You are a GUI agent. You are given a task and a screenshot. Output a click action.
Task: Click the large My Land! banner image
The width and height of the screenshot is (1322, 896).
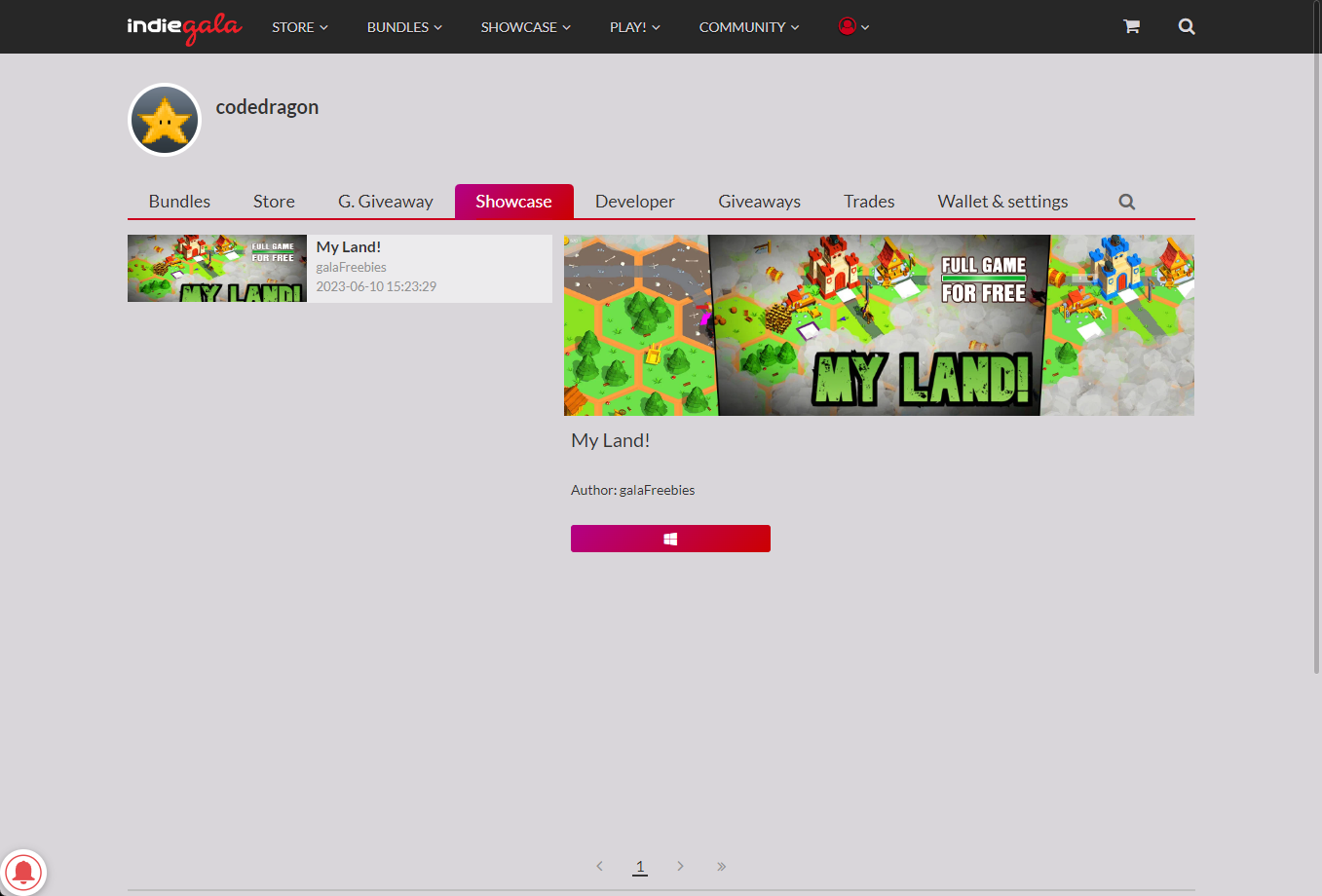[x=879, y=325]
